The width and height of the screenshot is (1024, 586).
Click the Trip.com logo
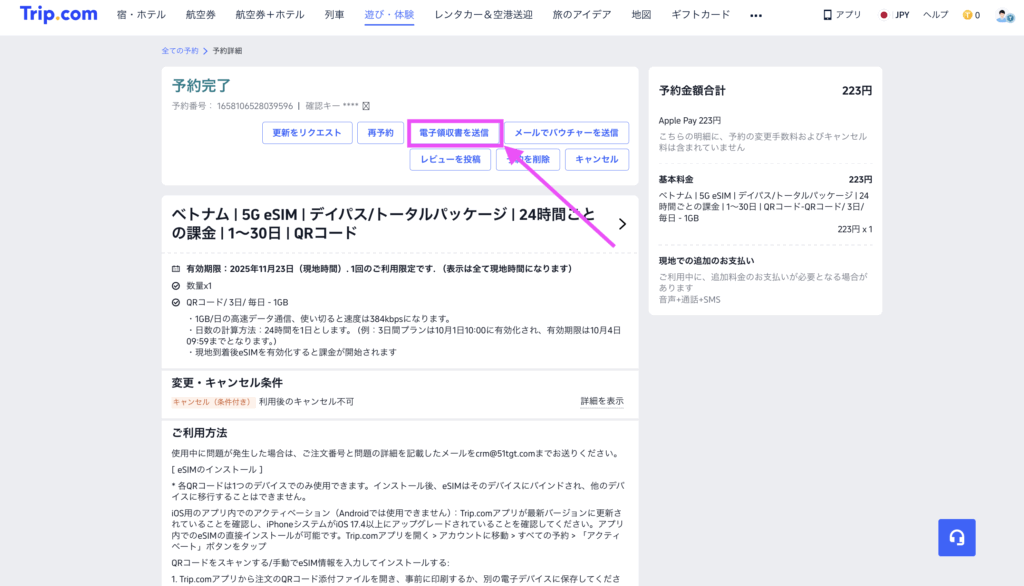[57, 15]
